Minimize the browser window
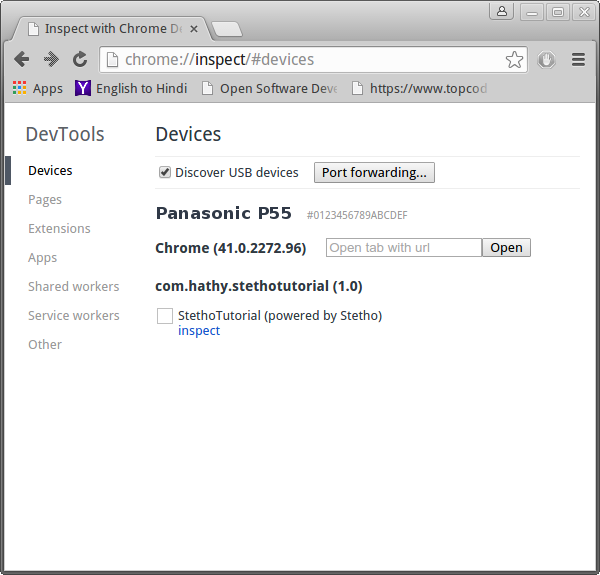Screen dimensions: 600x575 (532, 12)
